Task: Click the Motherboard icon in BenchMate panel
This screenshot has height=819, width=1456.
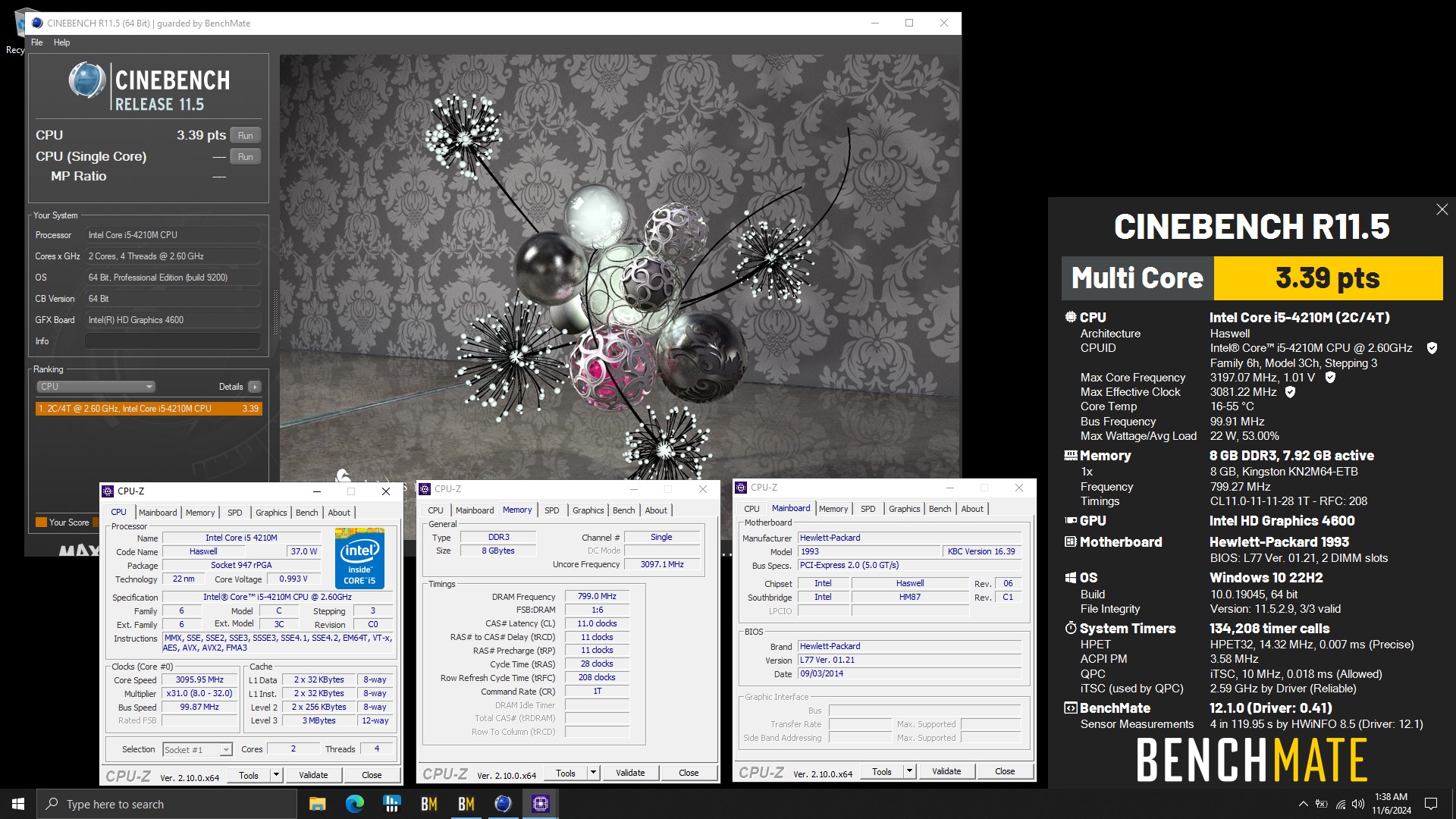Action: [x=1071, y=542]
